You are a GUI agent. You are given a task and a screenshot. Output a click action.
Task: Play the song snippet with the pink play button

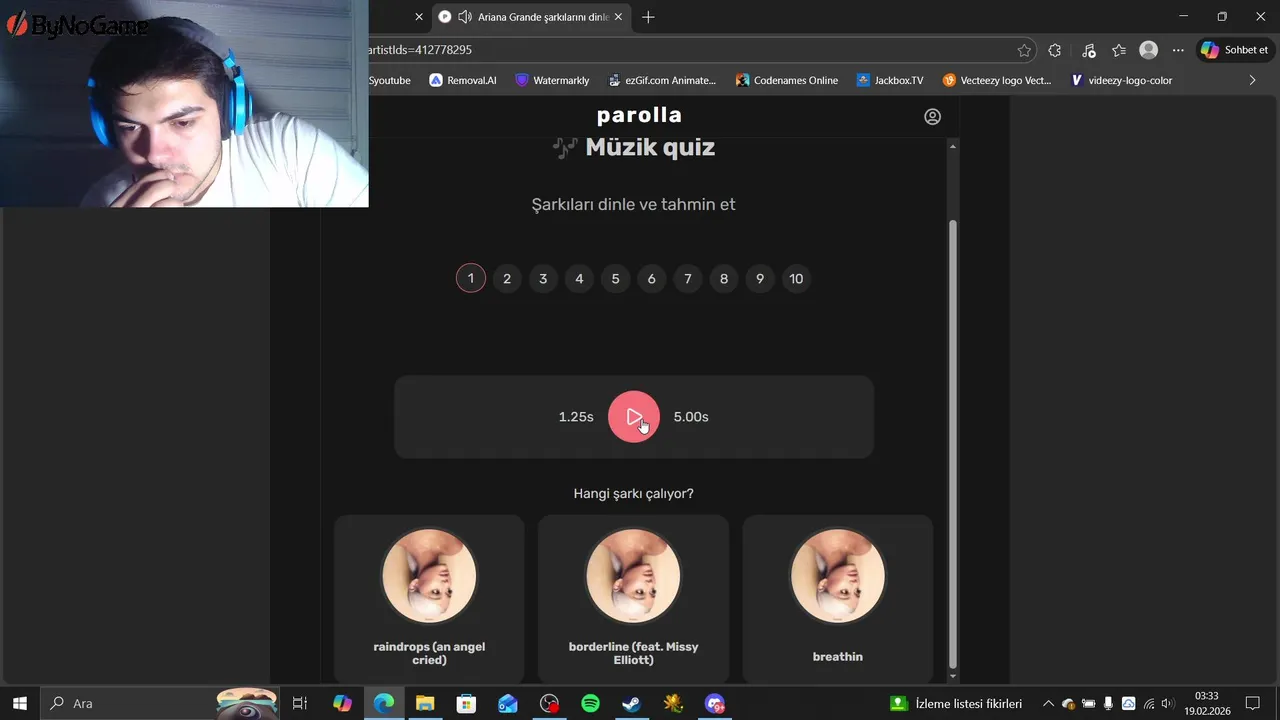pyautogui.click(x=634, y=417)
